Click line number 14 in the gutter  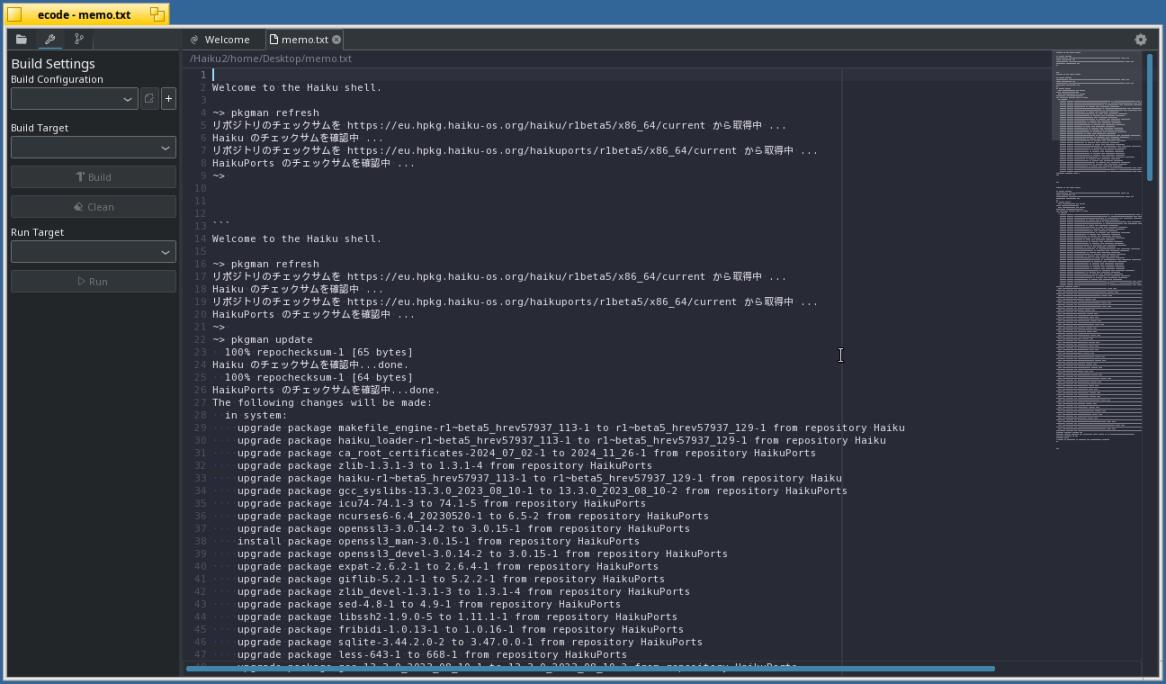point(199,239)
